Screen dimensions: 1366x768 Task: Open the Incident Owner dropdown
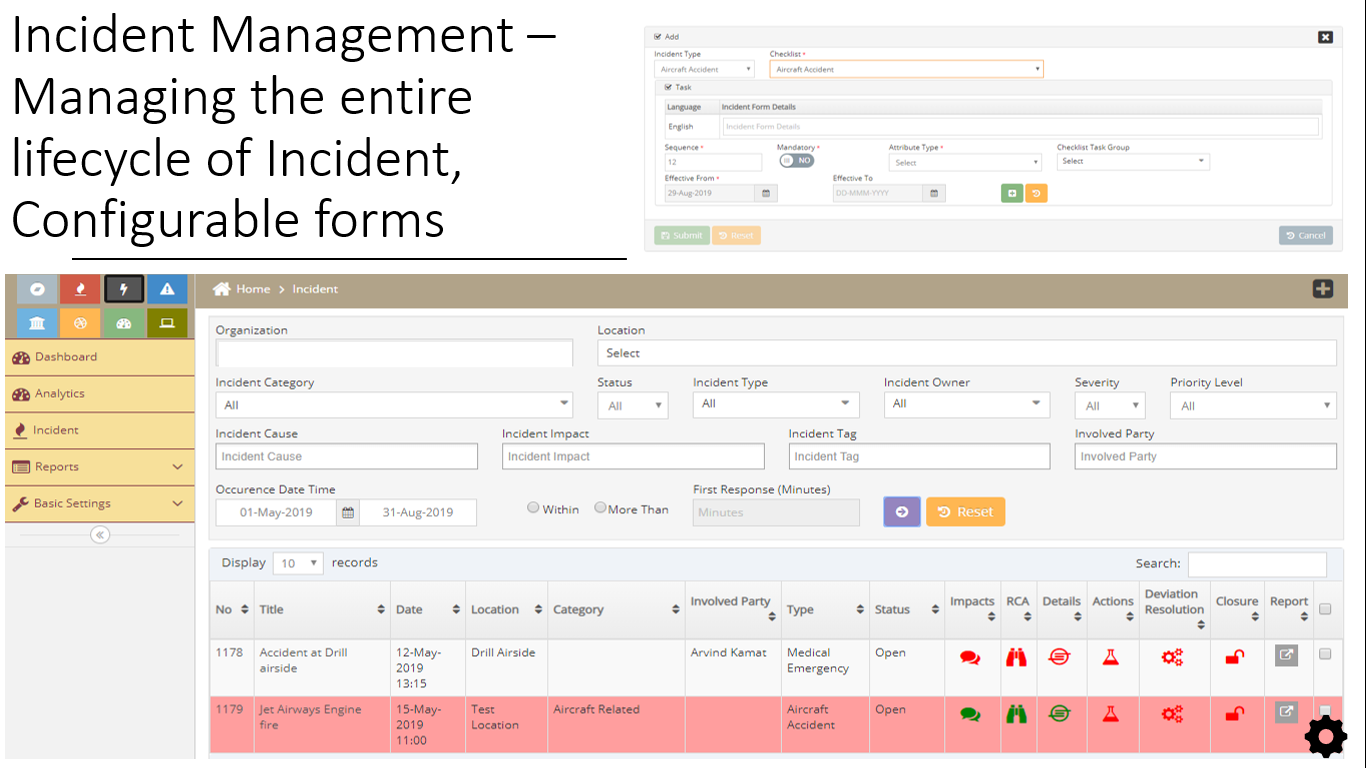click(x=967, y=404)
